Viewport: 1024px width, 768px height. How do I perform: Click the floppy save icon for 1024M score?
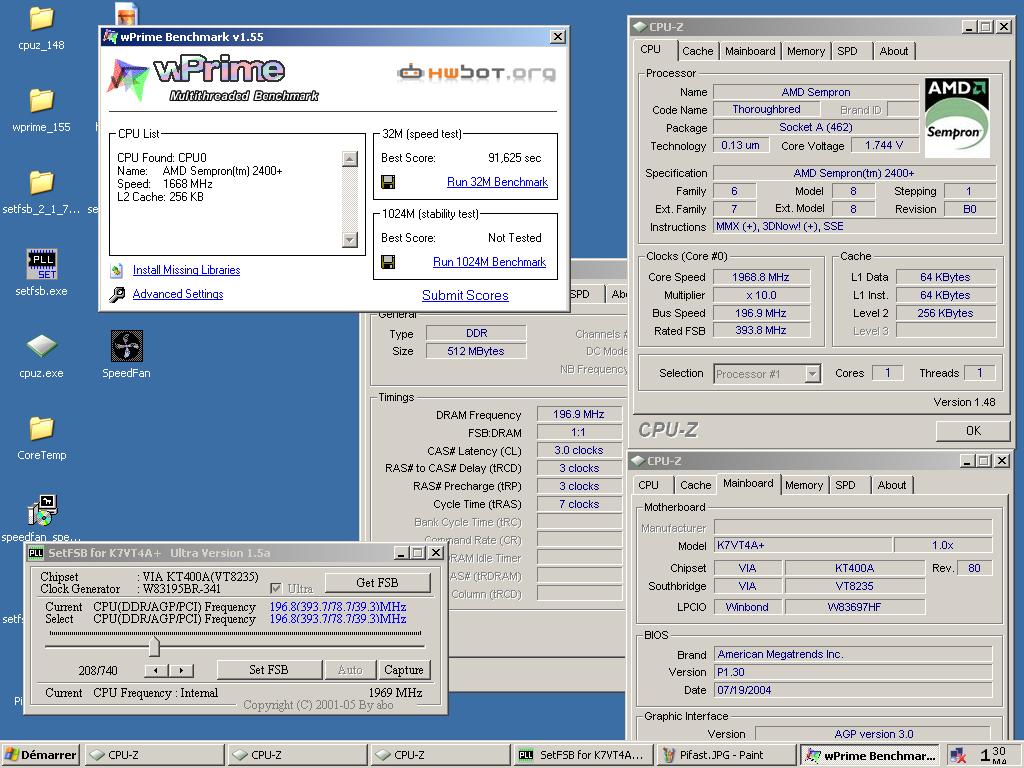click(x=388, y=263)
